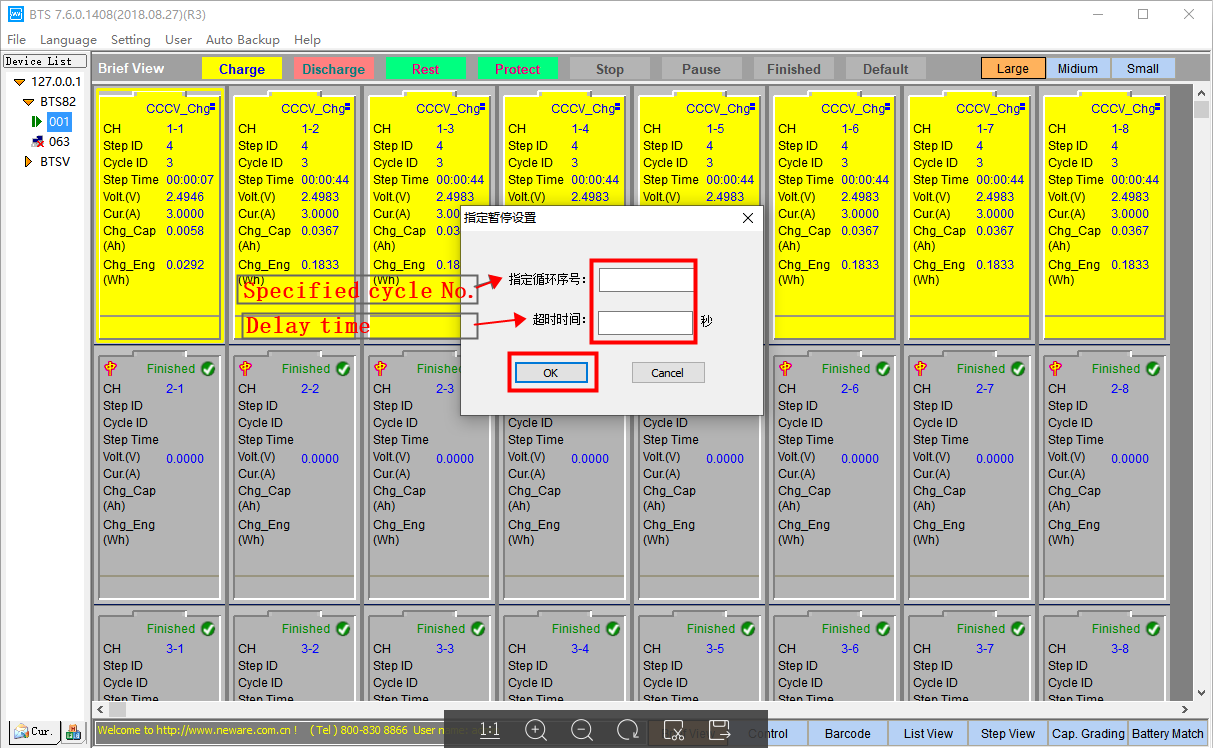Click the small blue marker on channel 1-8 header

[x=1156, y=106]
